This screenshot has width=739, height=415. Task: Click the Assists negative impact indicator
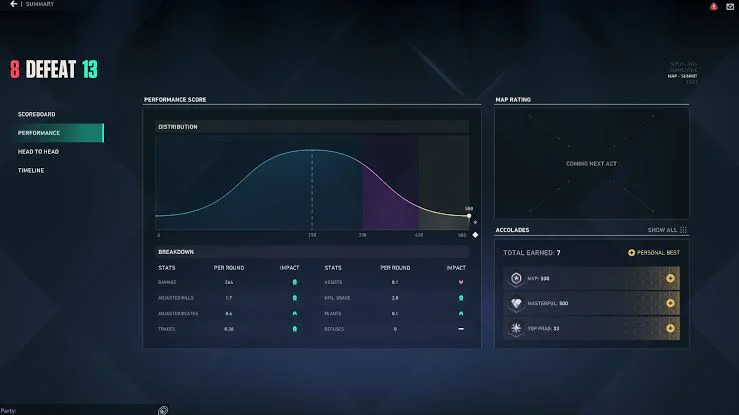(x=461, y=282)
